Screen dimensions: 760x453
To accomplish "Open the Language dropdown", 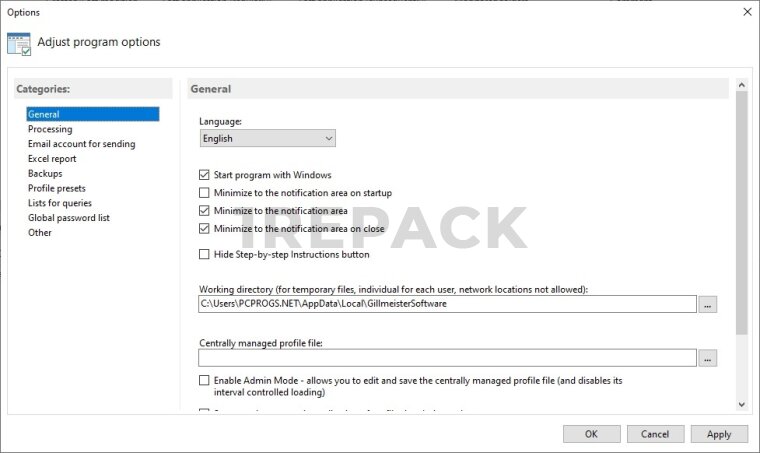I will tap(268, 139).
